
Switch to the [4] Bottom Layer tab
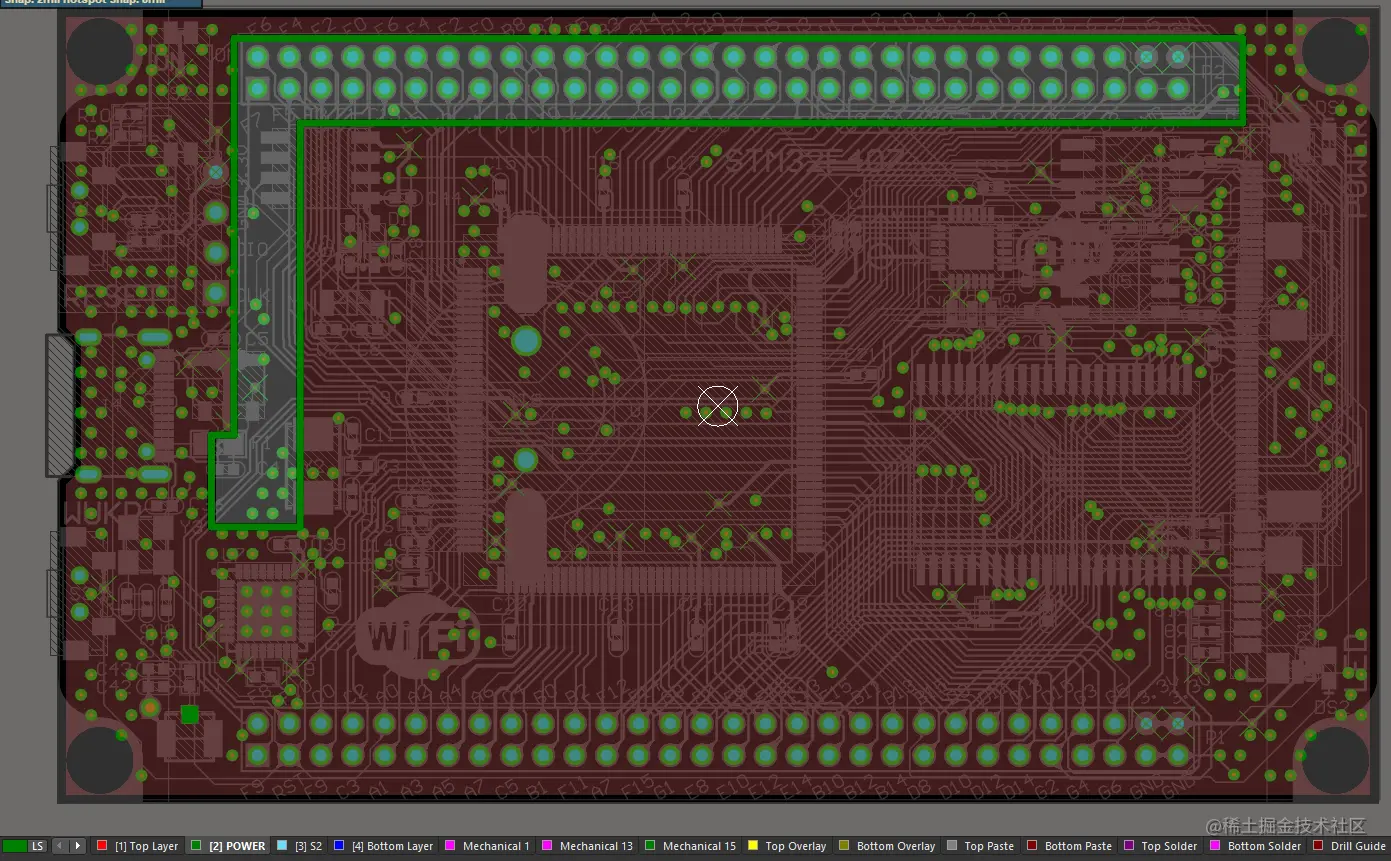383,846
